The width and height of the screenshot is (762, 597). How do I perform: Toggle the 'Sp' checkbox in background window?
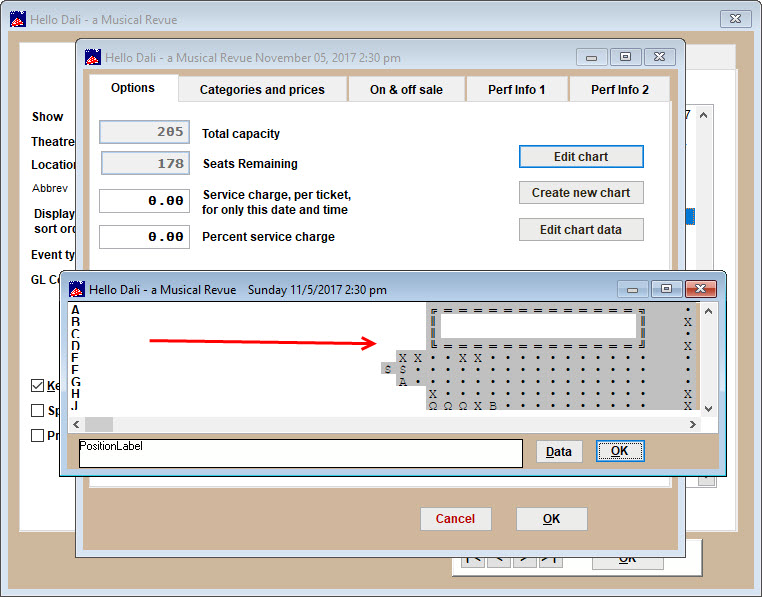pyautogui.click(x=37, y=410)
